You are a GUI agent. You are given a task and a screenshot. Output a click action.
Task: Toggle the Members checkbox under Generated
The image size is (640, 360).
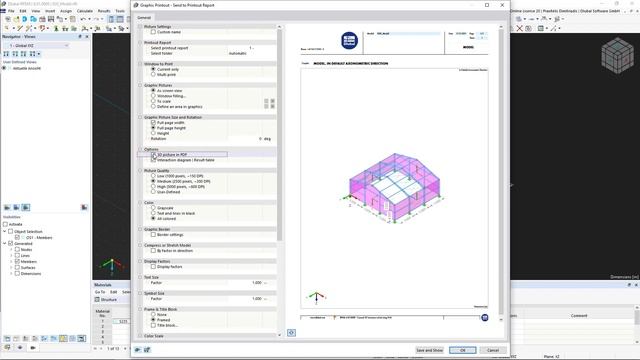pyautogui.click(x=17, y=261)
